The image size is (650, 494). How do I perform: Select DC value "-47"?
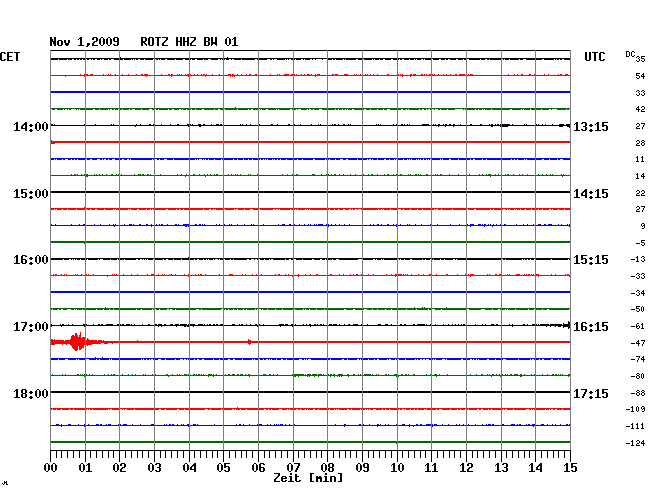(638, 343)
